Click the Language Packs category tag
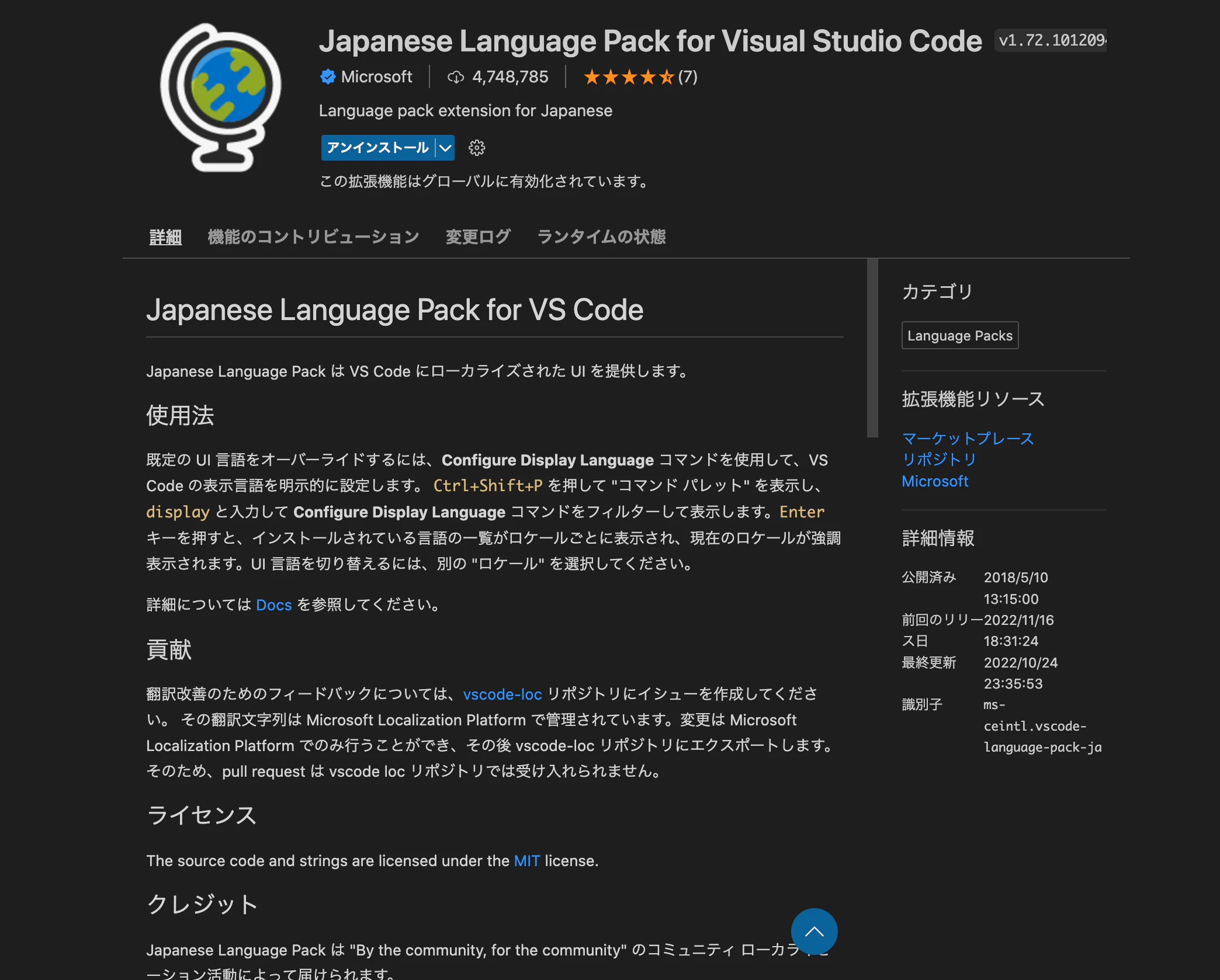Screen dimensions: 1220x980 pyautogui.click(x=960, y=335)
